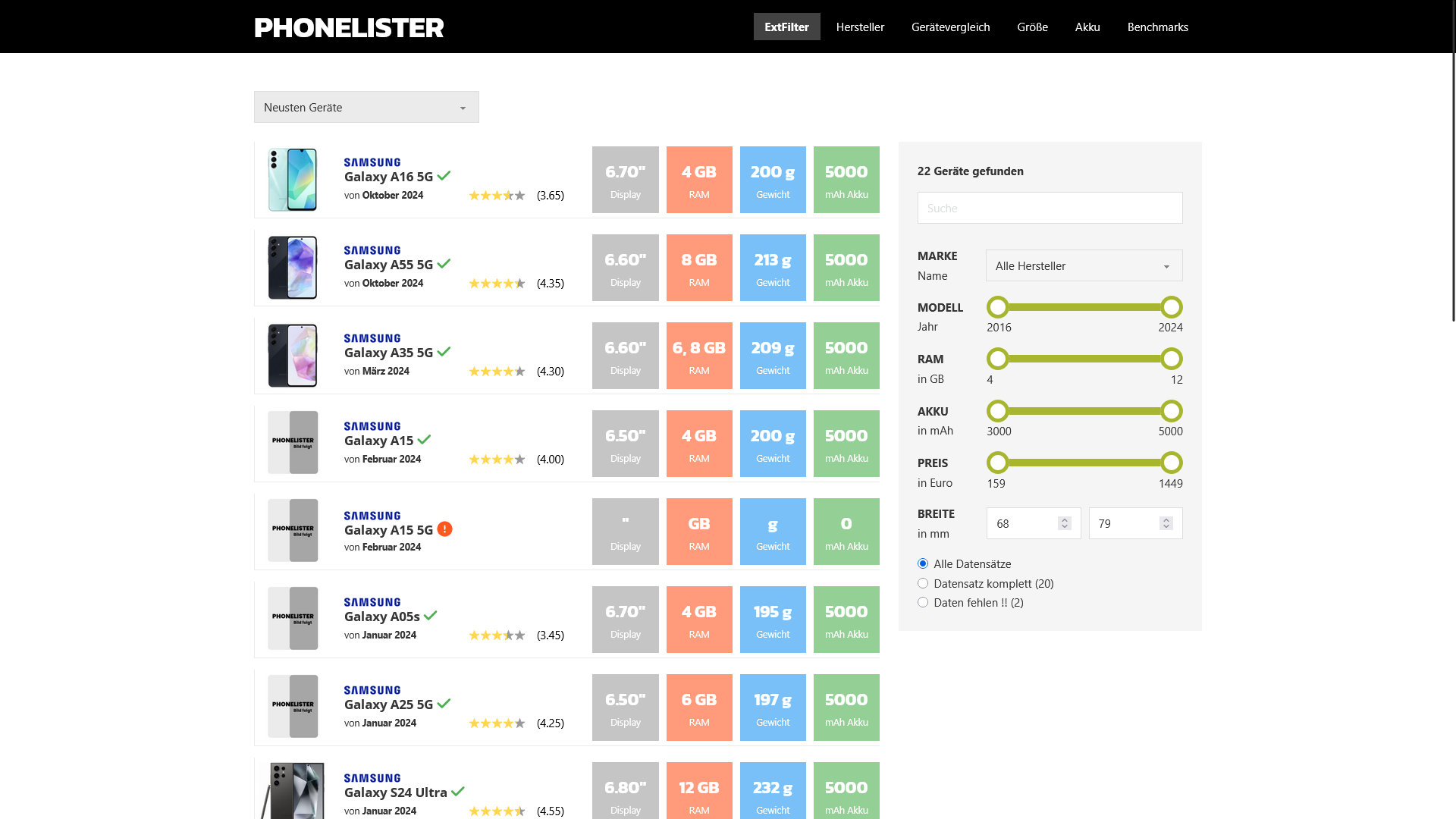Viewport: 1456px width, 819px height.
Task: Click the PHONELISTER logo
Action: coord(349,28)
